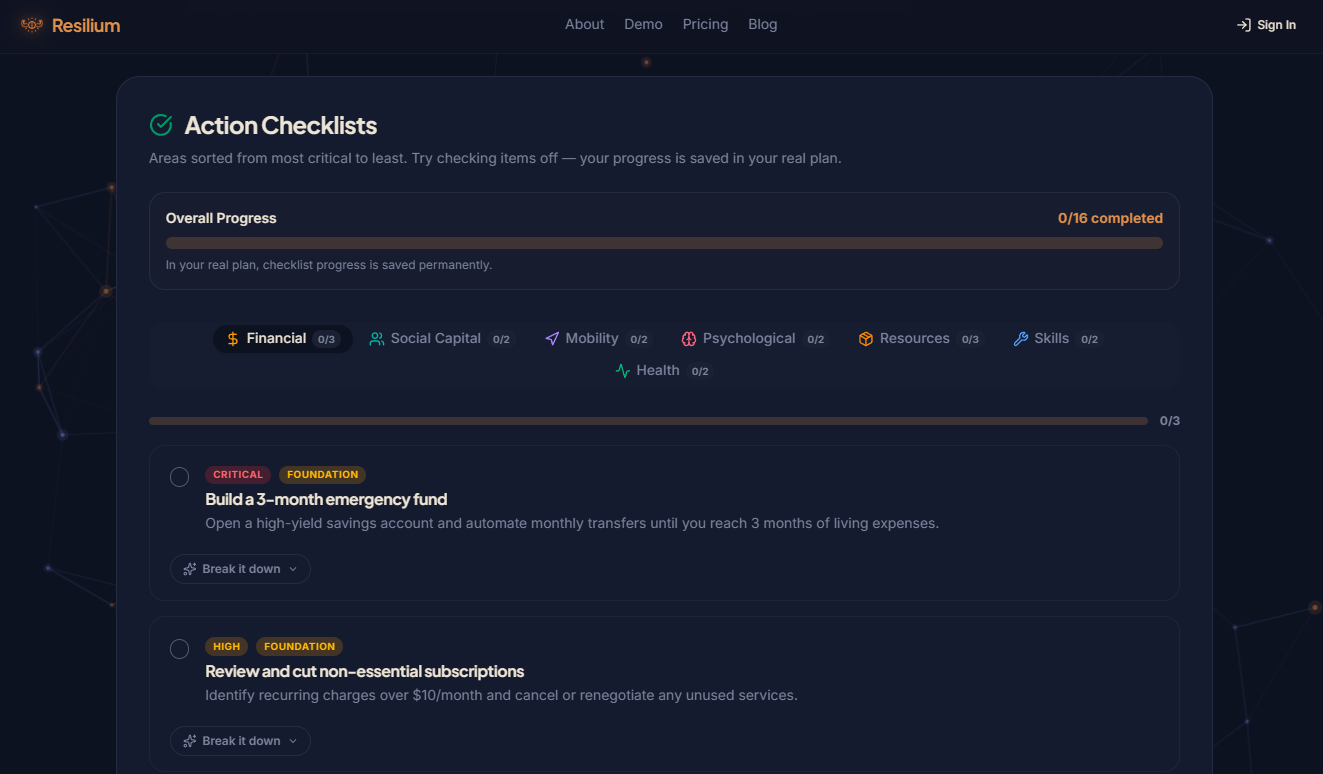
Task: Click sparkle icon on subscriptions card
Action: (x=190, y=741)
